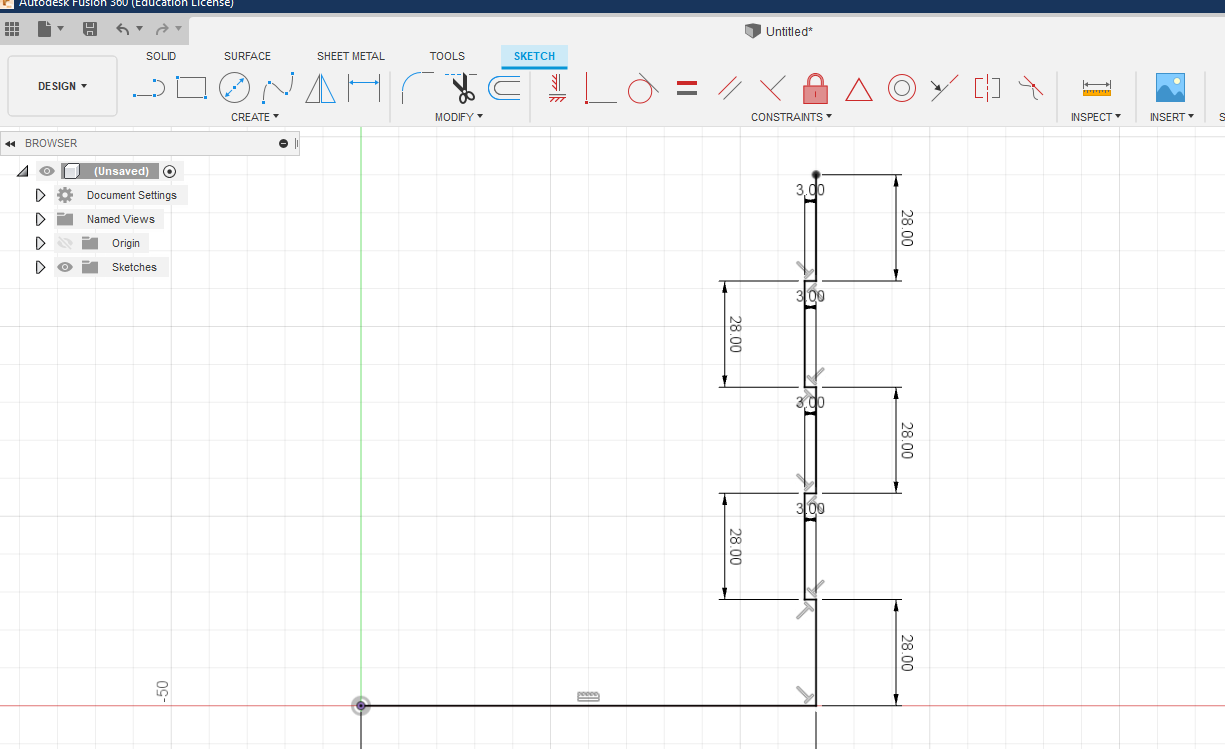Pick the Trim scissors tool
This screenshot has width=1225, height=749.
[x=461, y=88]
